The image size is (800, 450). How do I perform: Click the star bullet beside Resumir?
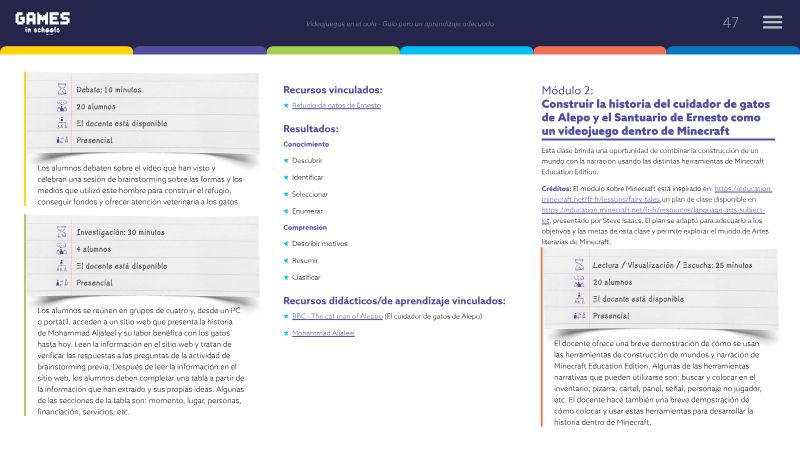(286, 261)
